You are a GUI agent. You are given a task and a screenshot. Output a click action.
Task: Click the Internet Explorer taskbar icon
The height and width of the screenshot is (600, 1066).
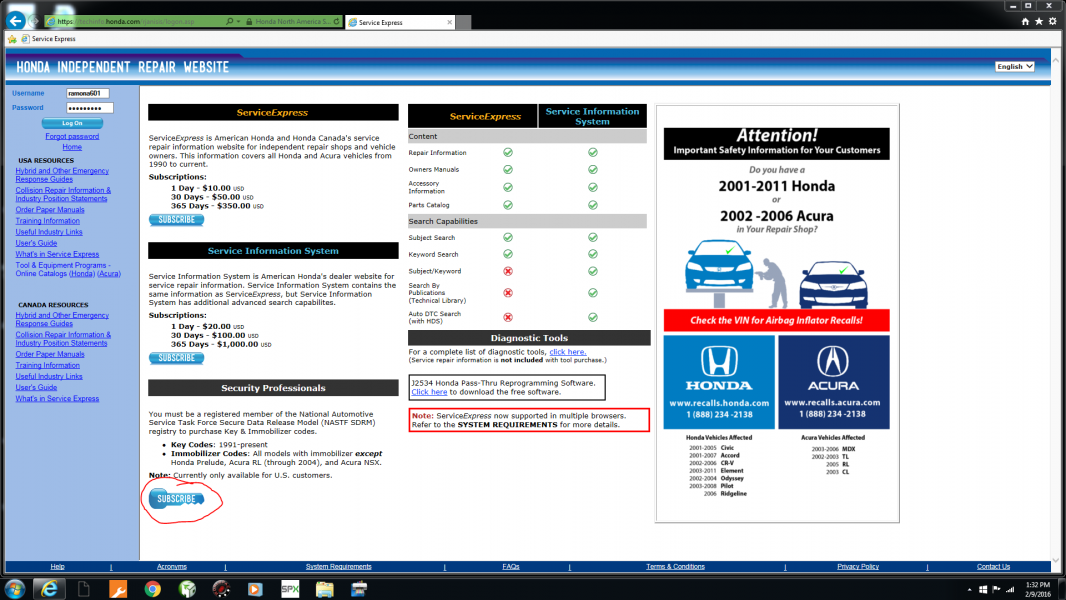[x=50, y=588]
